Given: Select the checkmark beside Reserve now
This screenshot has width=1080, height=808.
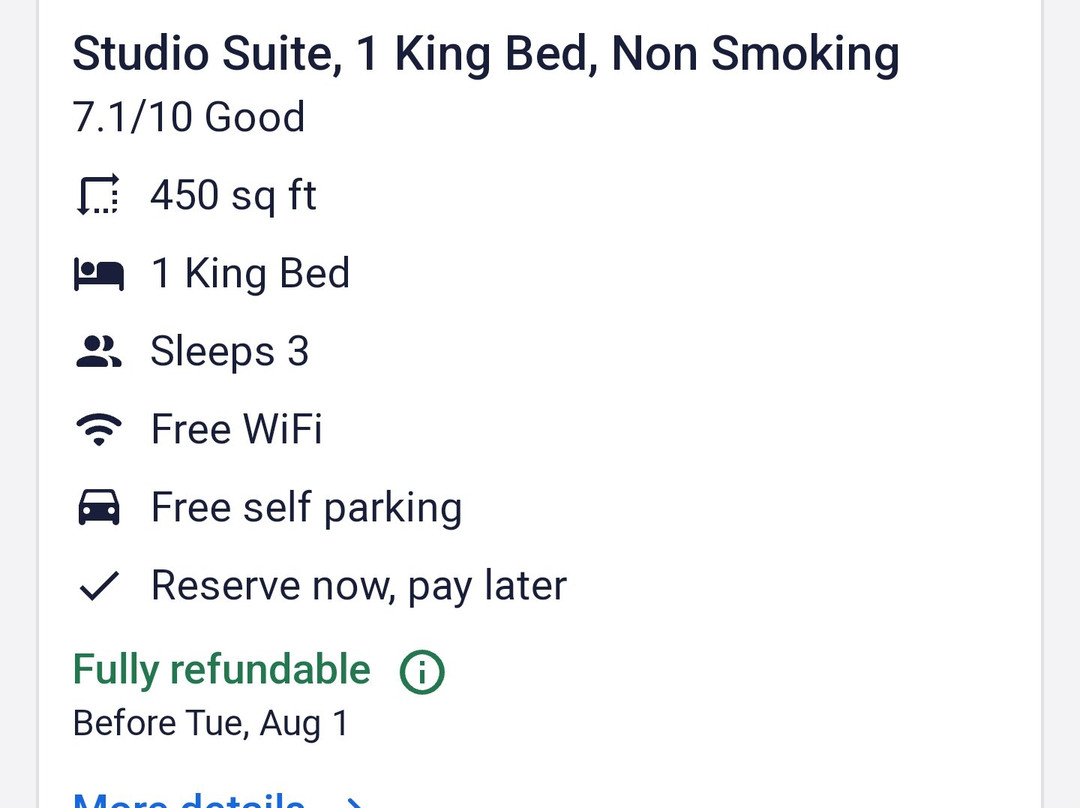Looking at the screenshot, I should (98, 585).
